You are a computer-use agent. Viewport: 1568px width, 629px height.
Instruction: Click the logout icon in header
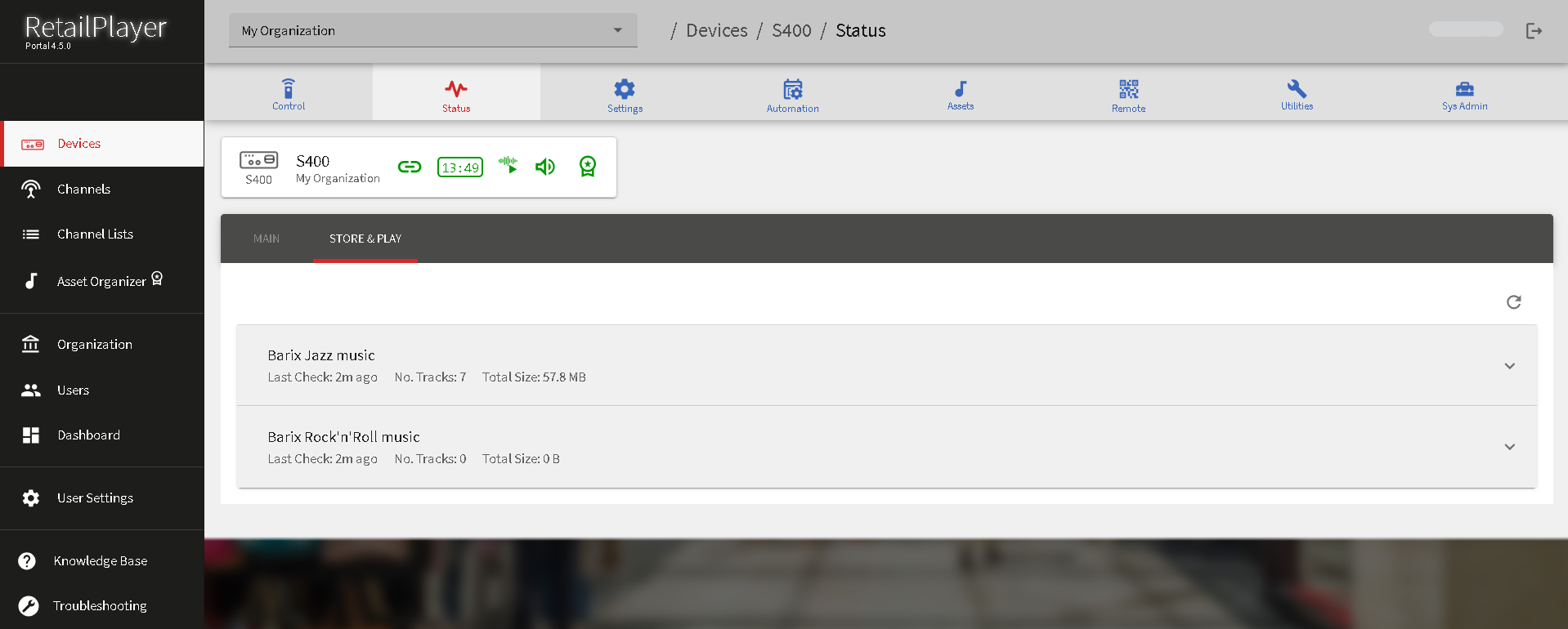(x=1534, y=31)
